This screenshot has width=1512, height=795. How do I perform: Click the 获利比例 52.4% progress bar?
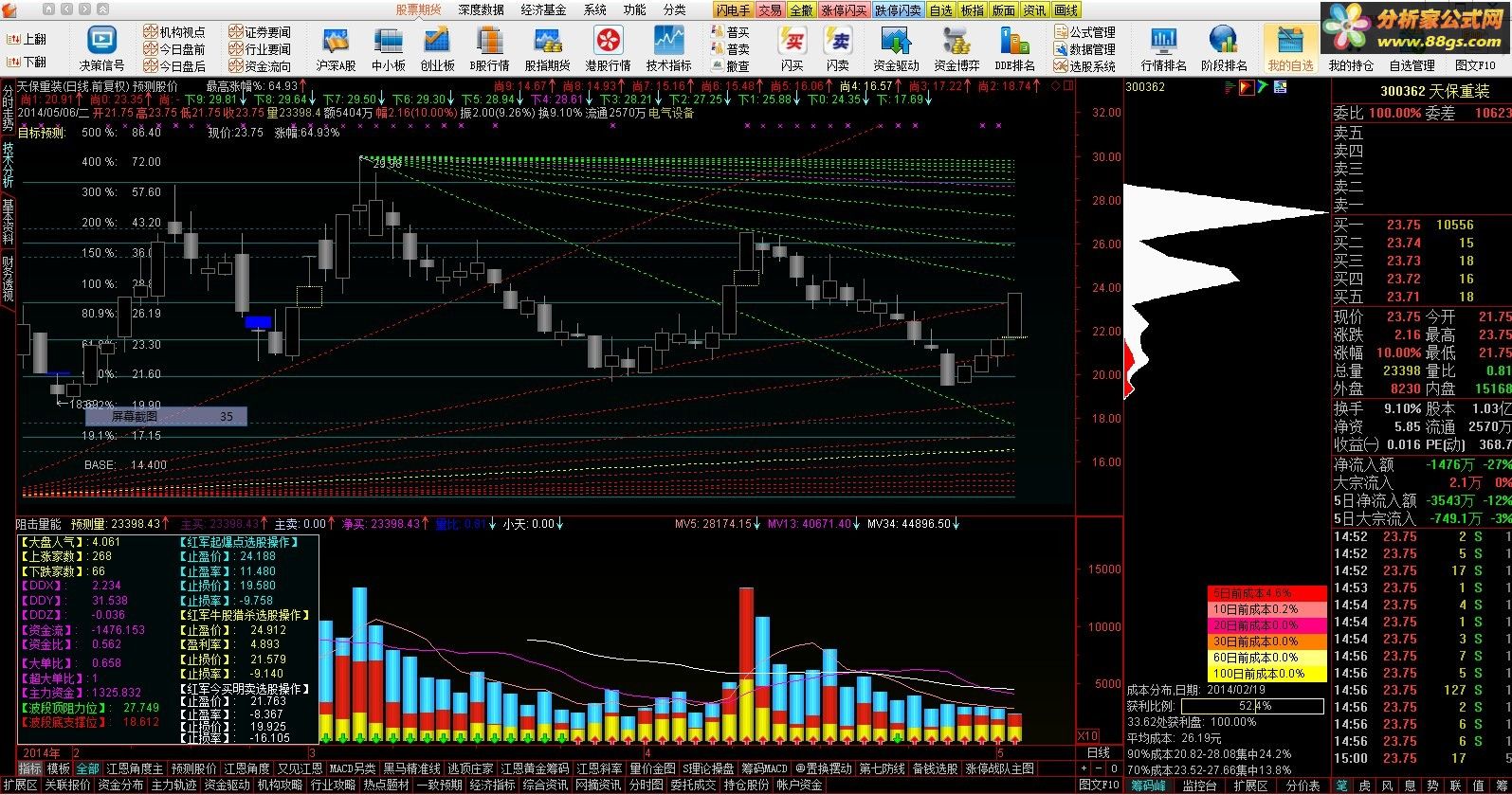1250,706
